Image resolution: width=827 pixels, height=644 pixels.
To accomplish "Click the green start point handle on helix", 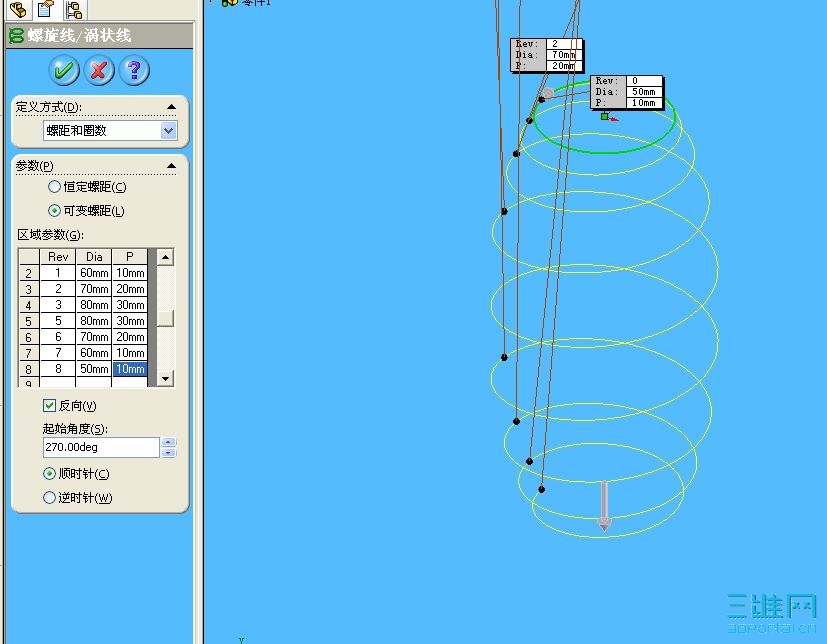I will [604, 117].
